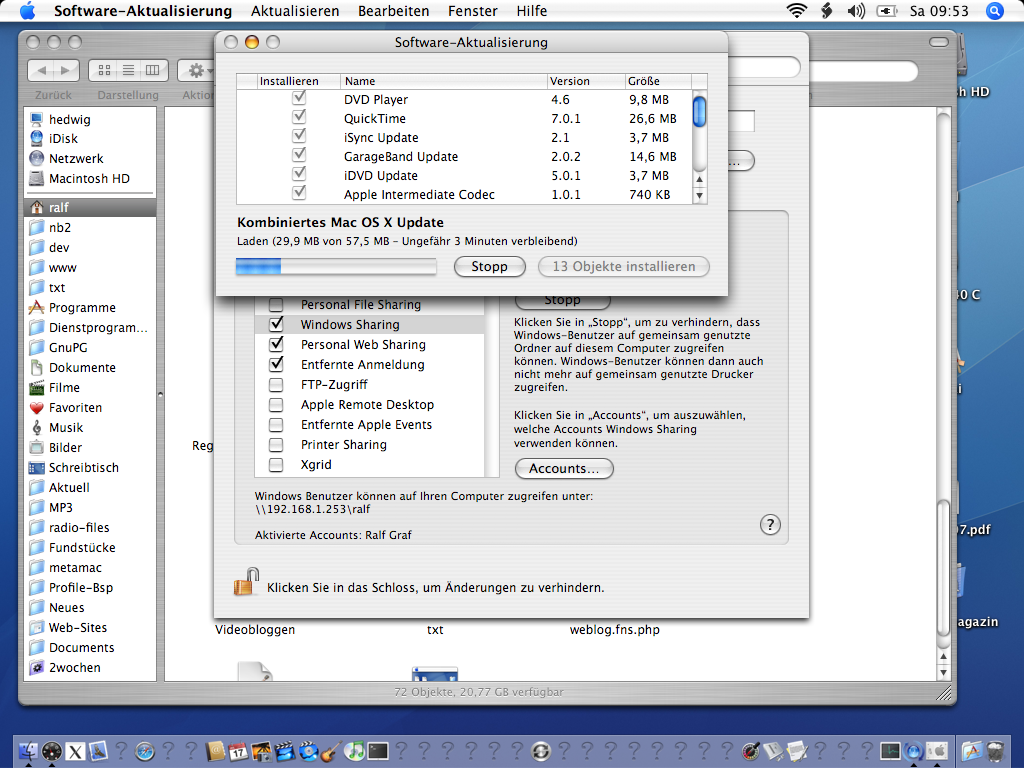Screen dimensions: 1024x768
Task: Open the Bearbeiten menu
Action: tap(394, 11)
